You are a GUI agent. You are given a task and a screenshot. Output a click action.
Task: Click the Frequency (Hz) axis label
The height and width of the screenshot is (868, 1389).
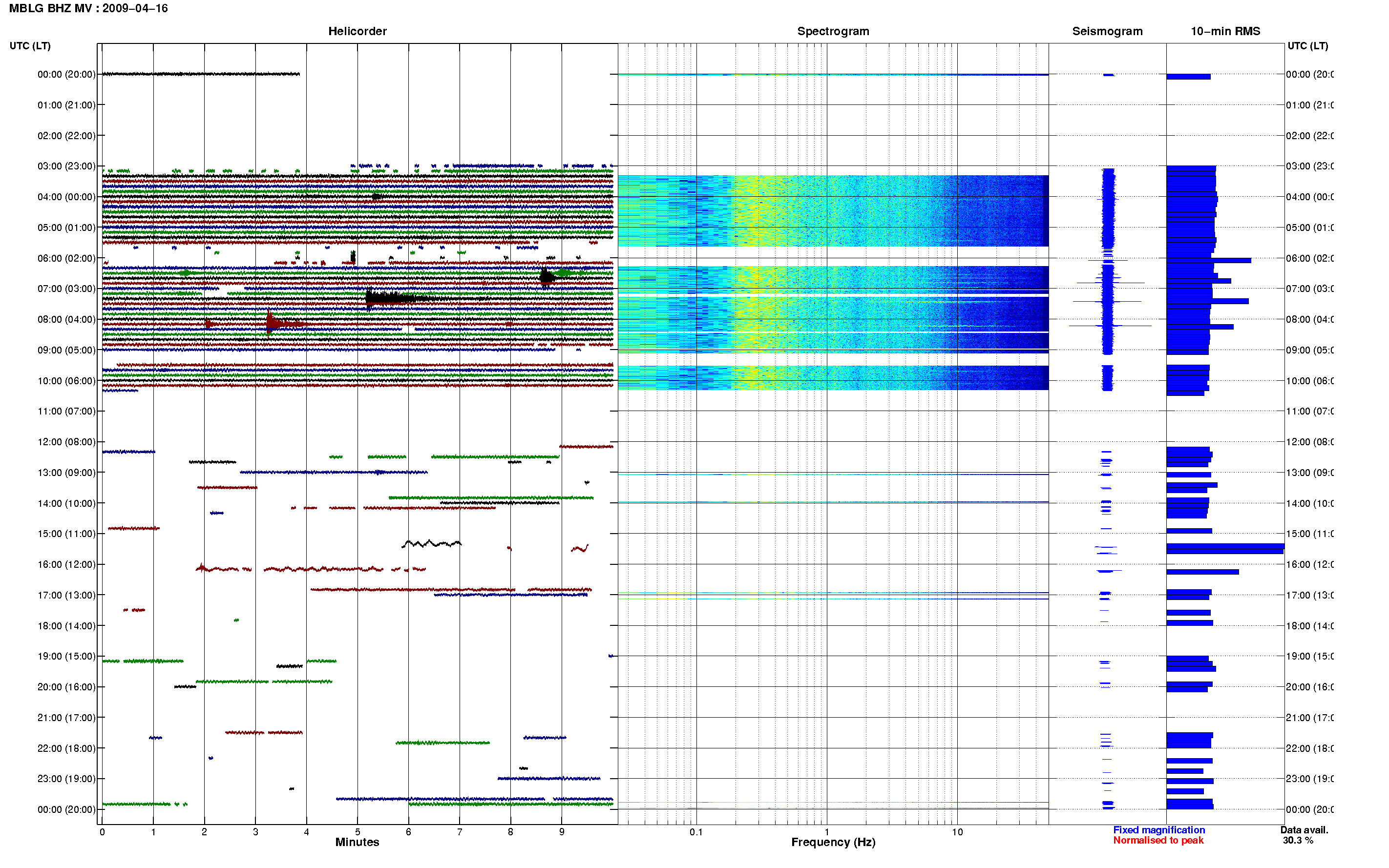tap(833, 842)
